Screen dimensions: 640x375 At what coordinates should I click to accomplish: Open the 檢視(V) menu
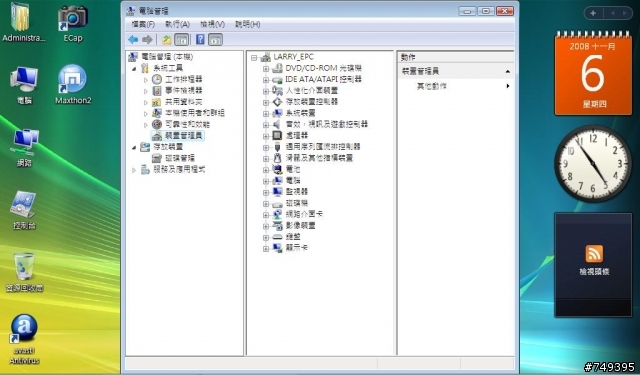pos(212,24)
